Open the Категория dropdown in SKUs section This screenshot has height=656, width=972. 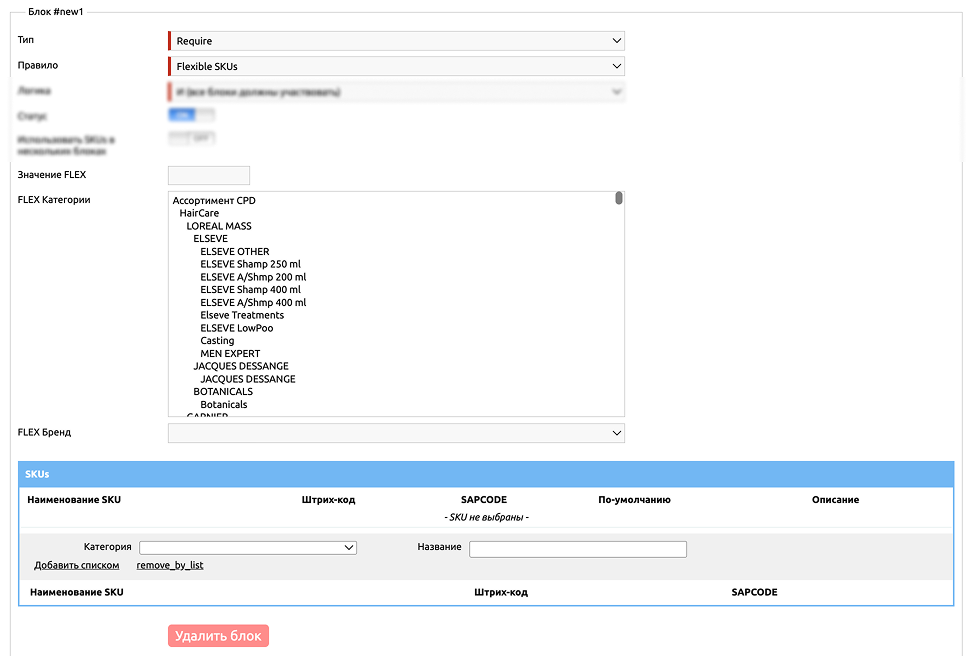pyautogui.click(x=248, y=548)
